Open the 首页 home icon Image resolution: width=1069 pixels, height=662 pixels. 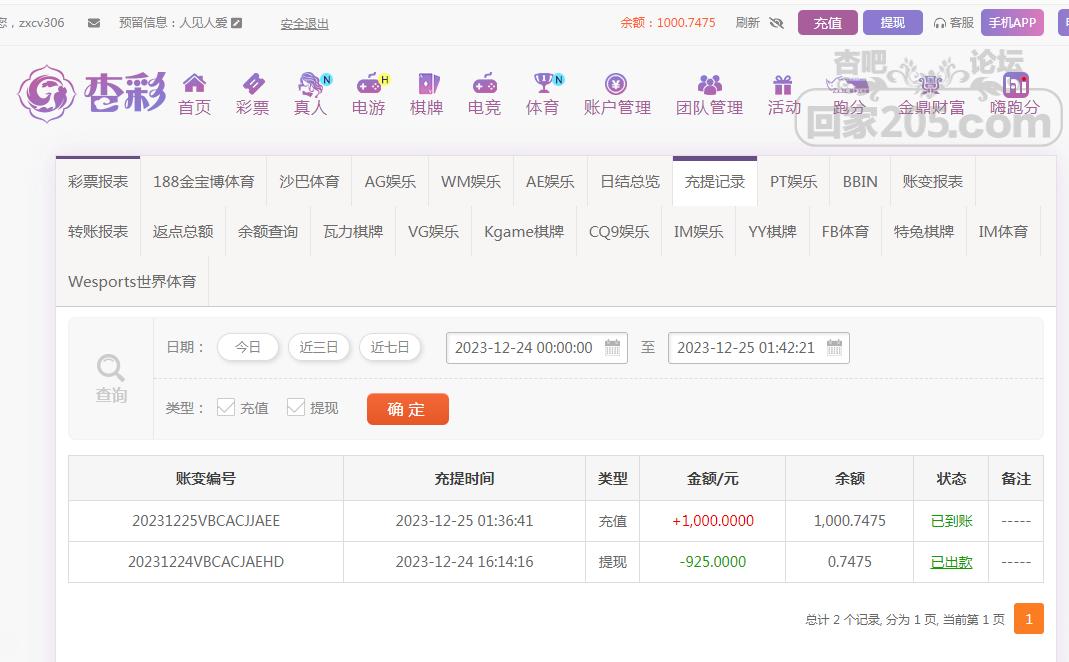(194, 84)
